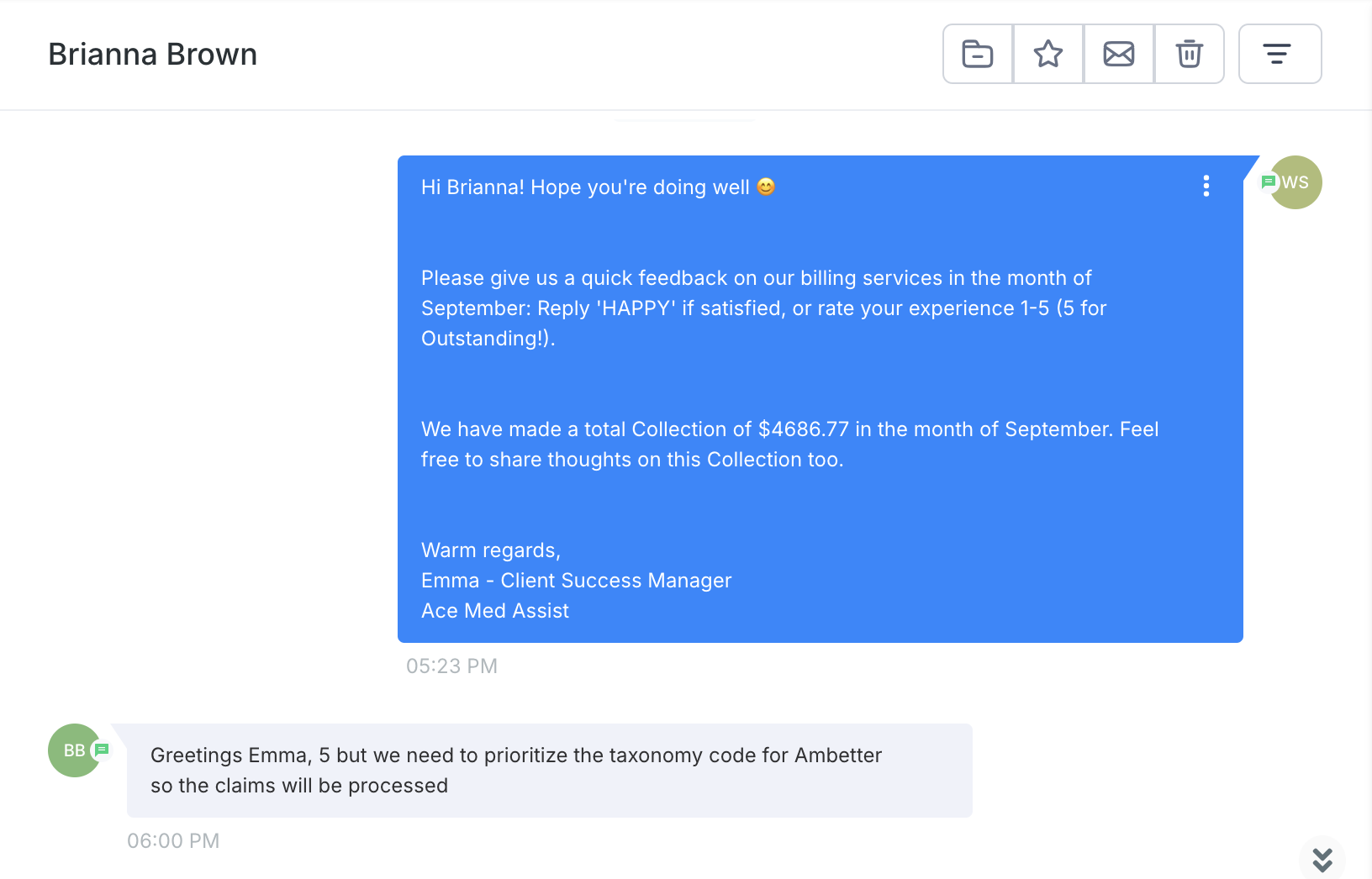Screen dimensions: 1372x879
Task: Click the envelope mark-as-unread icon
Action: point(1119,54)
